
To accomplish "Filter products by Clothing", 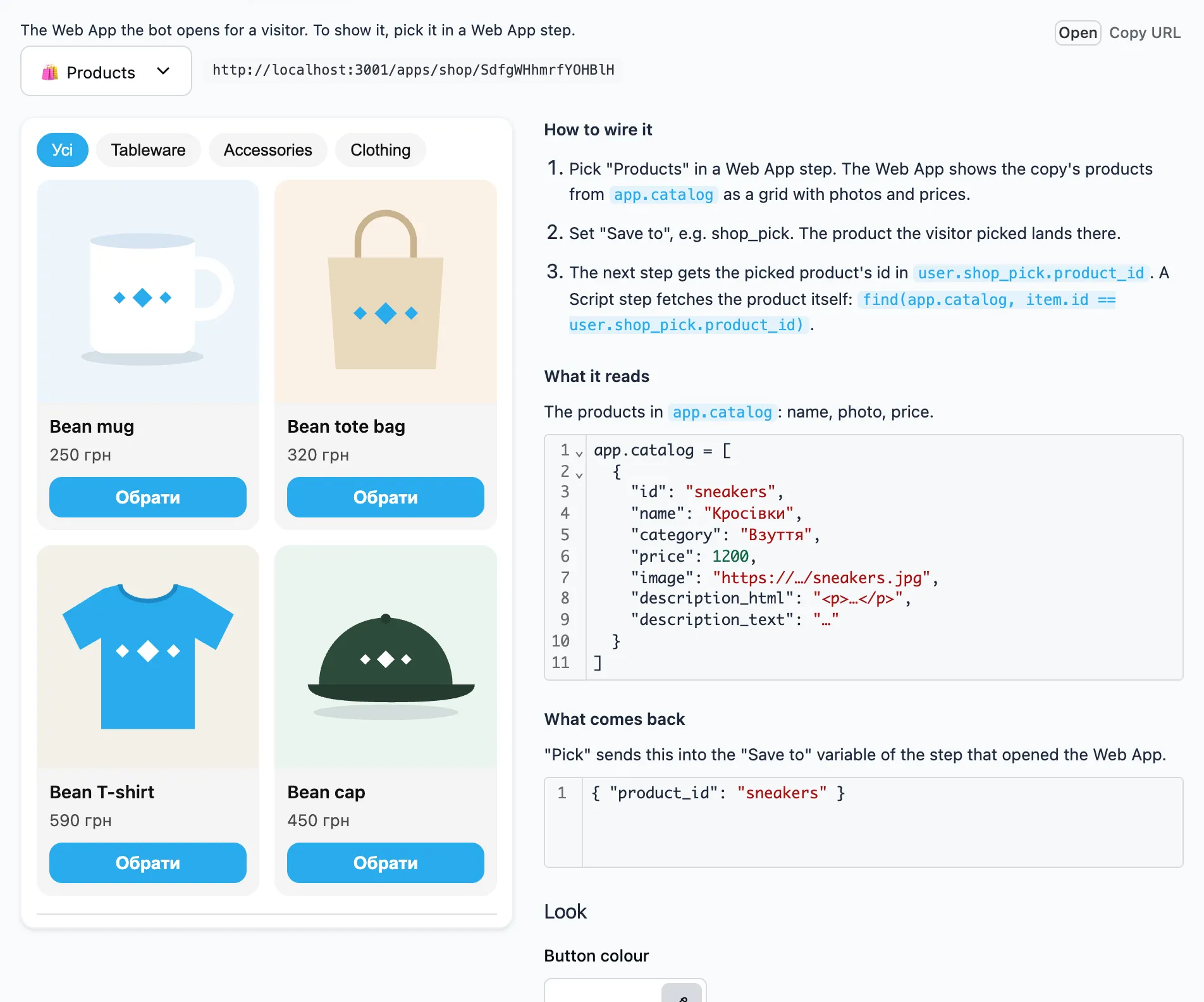I will (381, 150).
